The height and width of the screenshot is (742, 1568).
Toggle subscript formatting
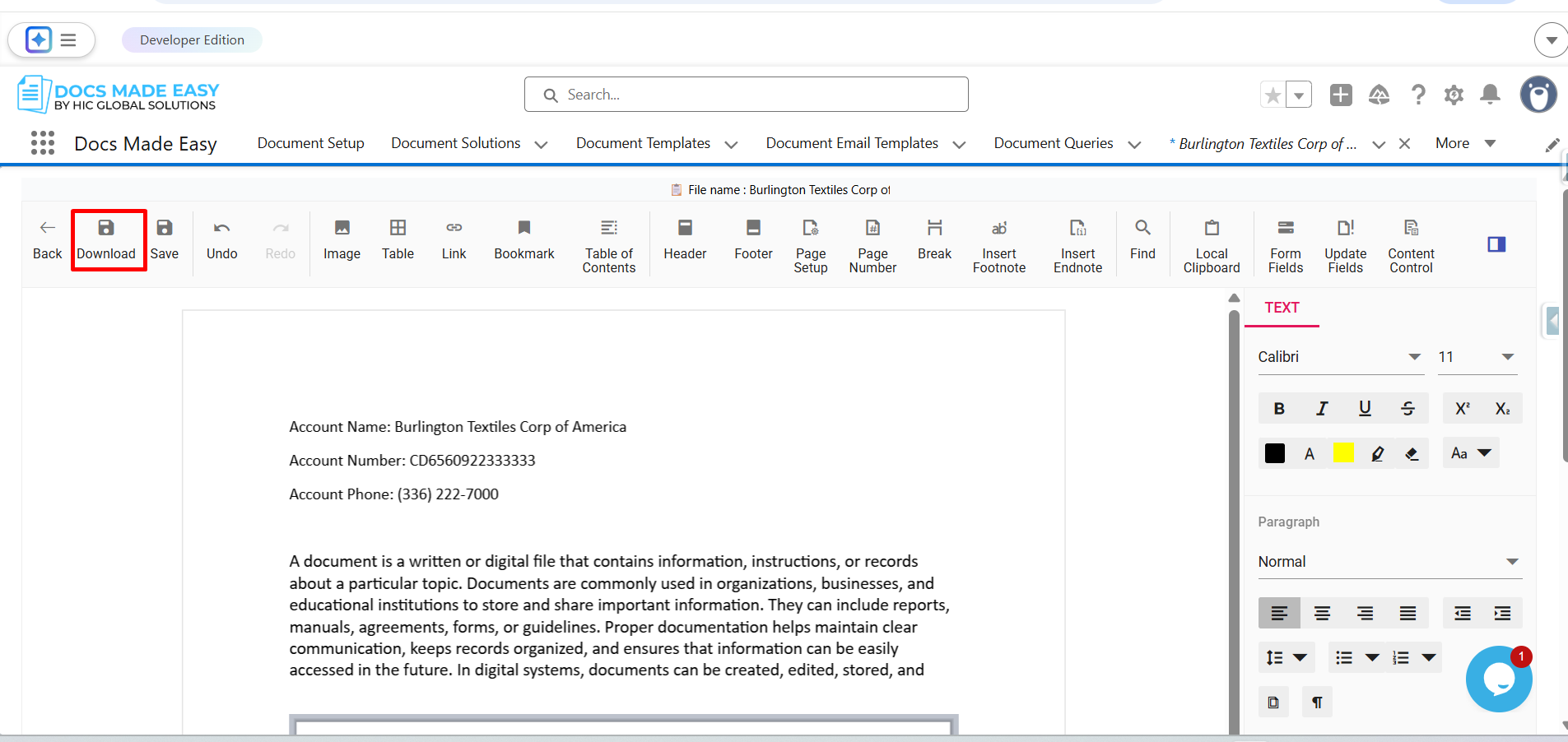[x=1502, y=408]
